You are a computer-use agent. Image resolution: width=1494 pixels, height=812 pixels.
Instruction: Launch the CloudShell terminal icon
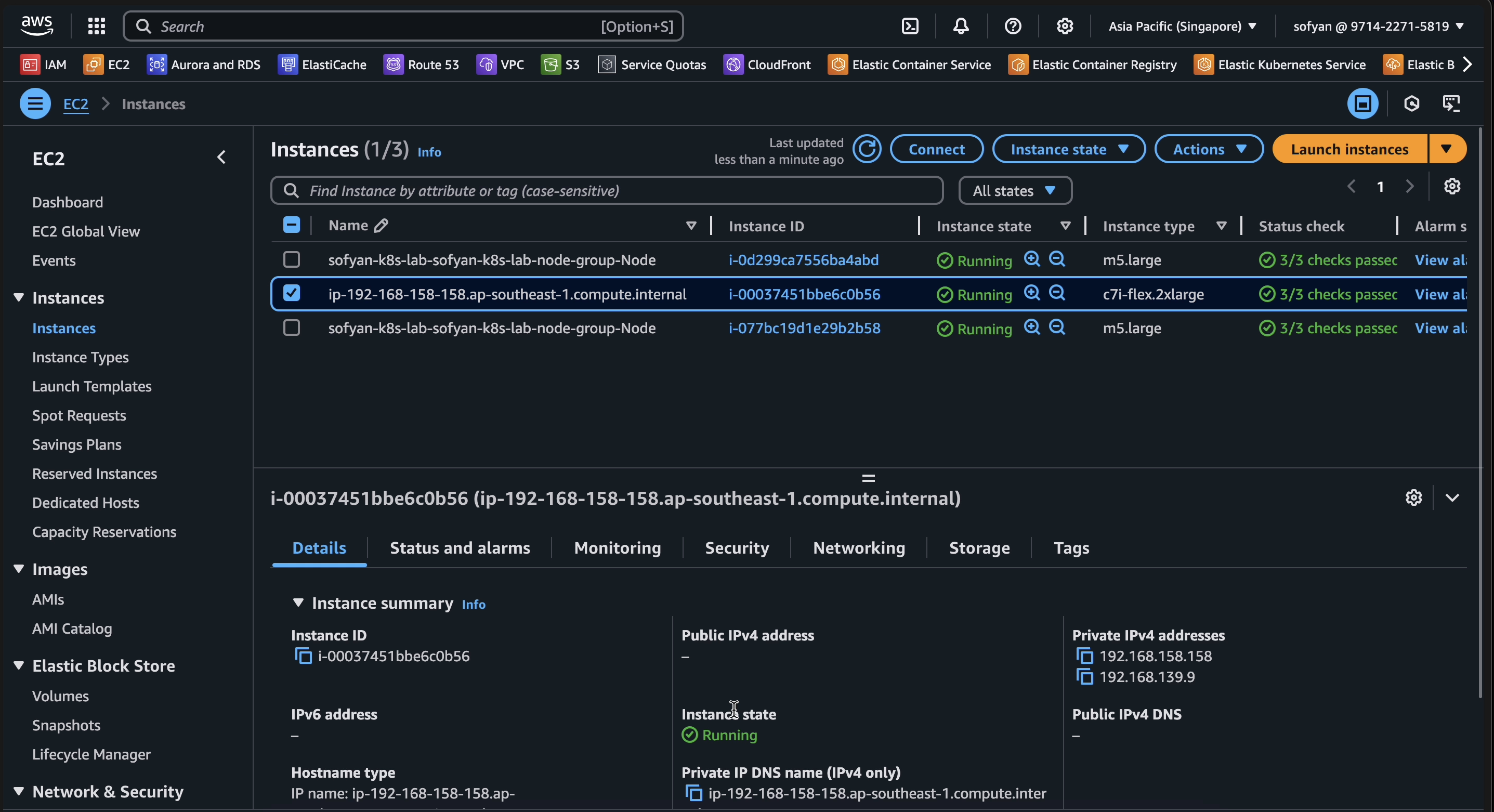(x=910, y=26)
